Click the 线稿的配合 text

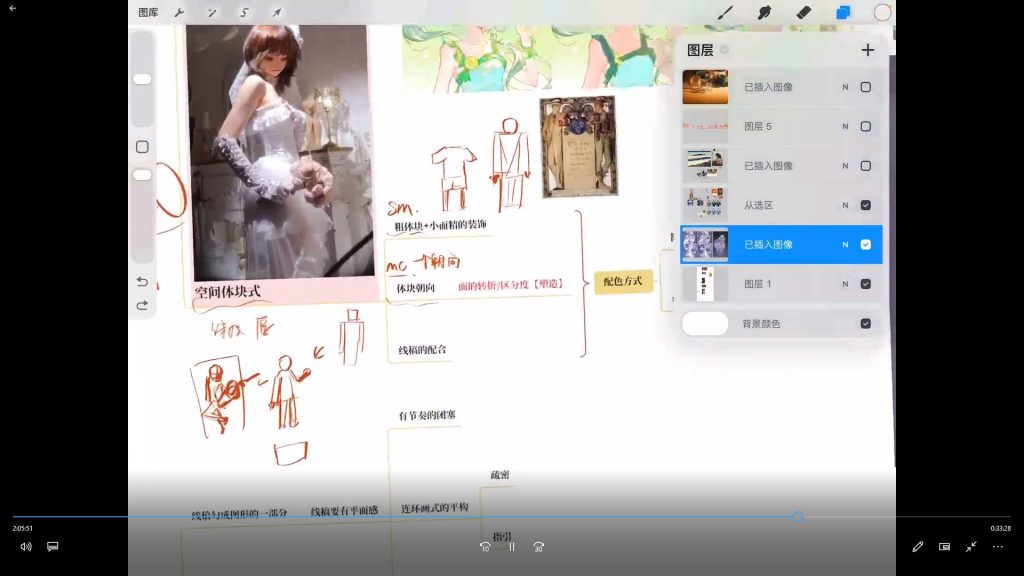pyautogui.click(x=423, y=350)
